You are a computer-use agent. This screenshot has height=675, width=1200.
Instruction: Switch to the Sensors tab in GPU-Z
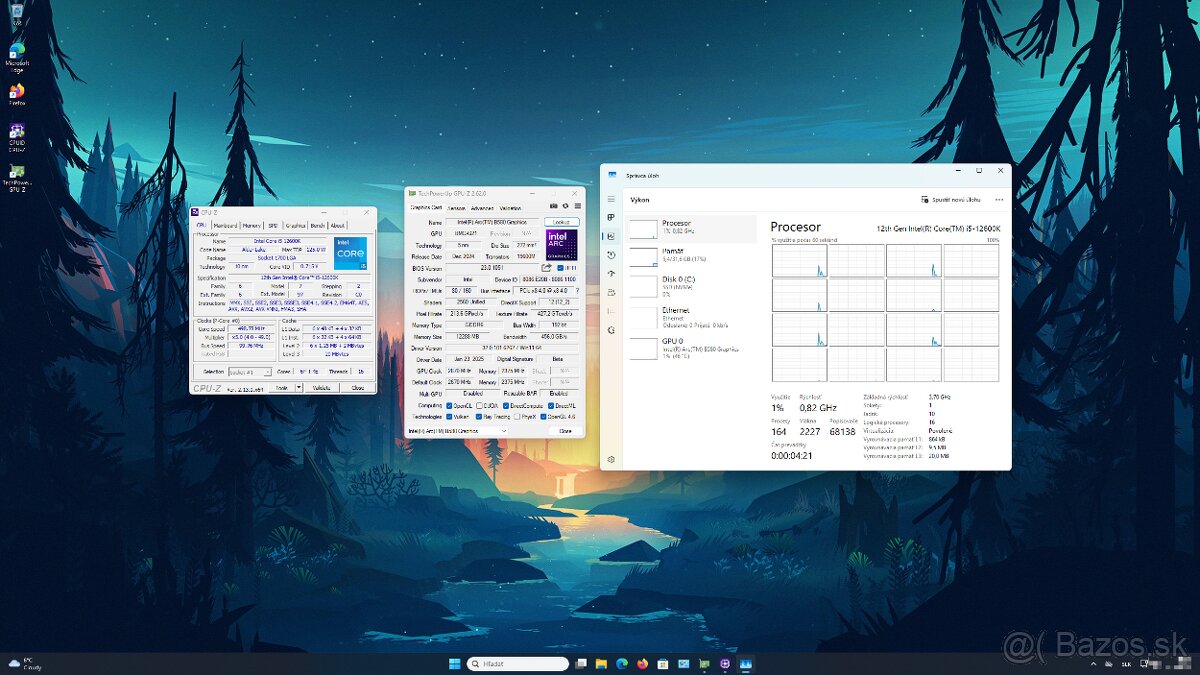pyautogui.click(x=455, y=208)
